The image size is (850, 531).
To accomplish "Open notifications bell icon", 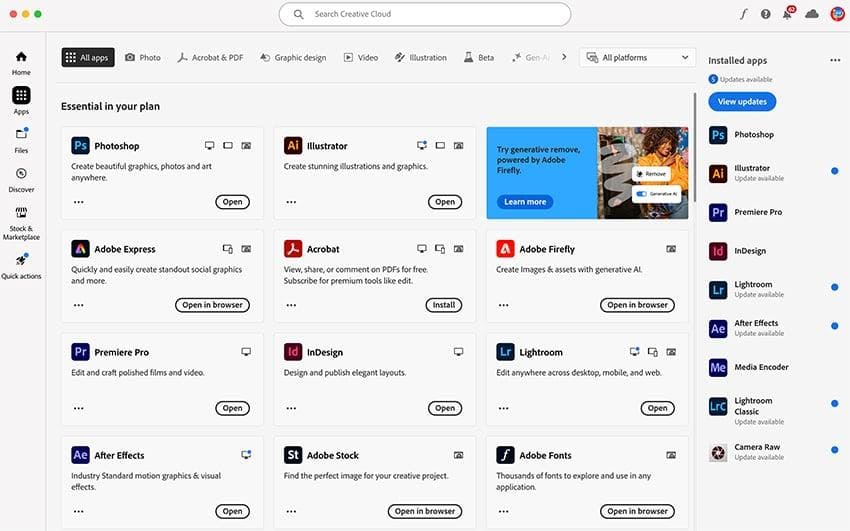I will [x=788, y=14].
